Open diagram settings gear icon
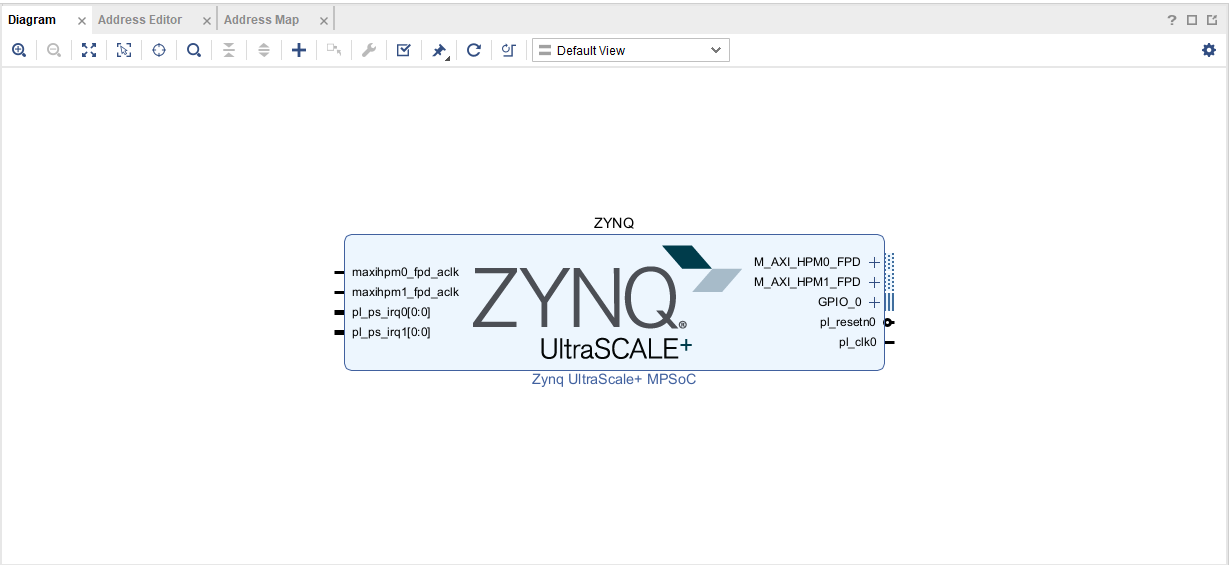This screenshot has height=565, width=1229. [1209, 50]
